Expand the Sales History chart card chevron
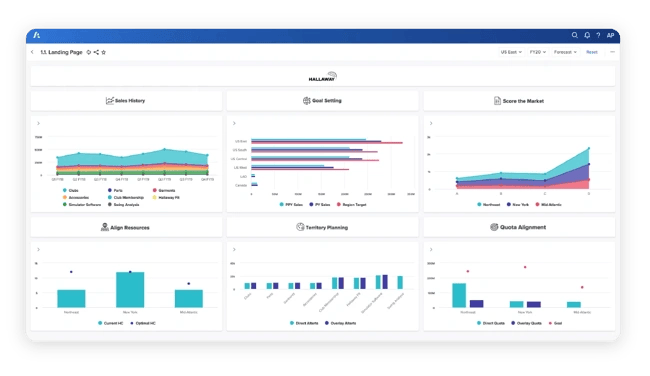 [x=38, y=123]
